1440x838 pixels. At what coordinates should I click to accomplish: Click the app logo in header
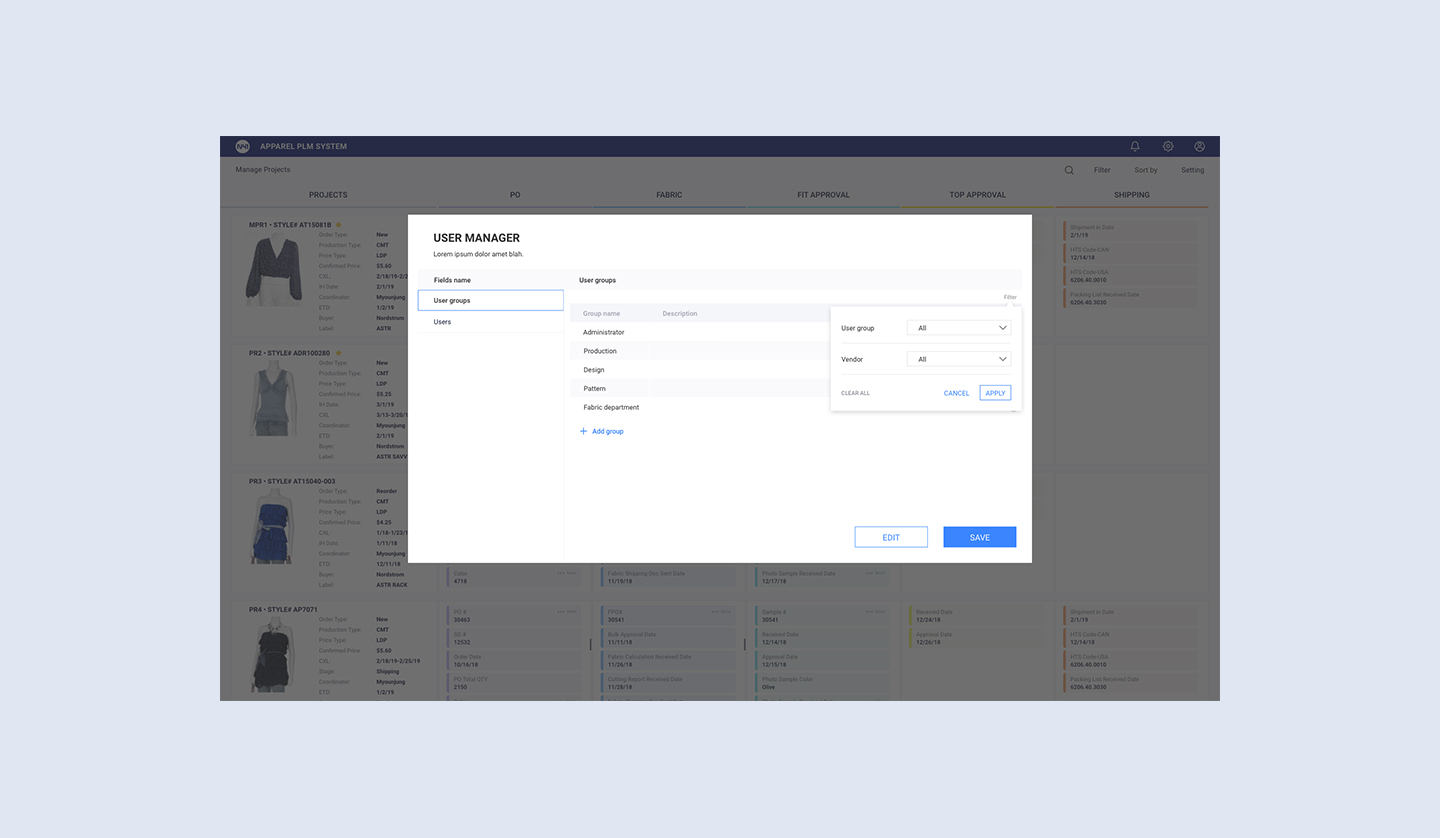coord(242,146)
